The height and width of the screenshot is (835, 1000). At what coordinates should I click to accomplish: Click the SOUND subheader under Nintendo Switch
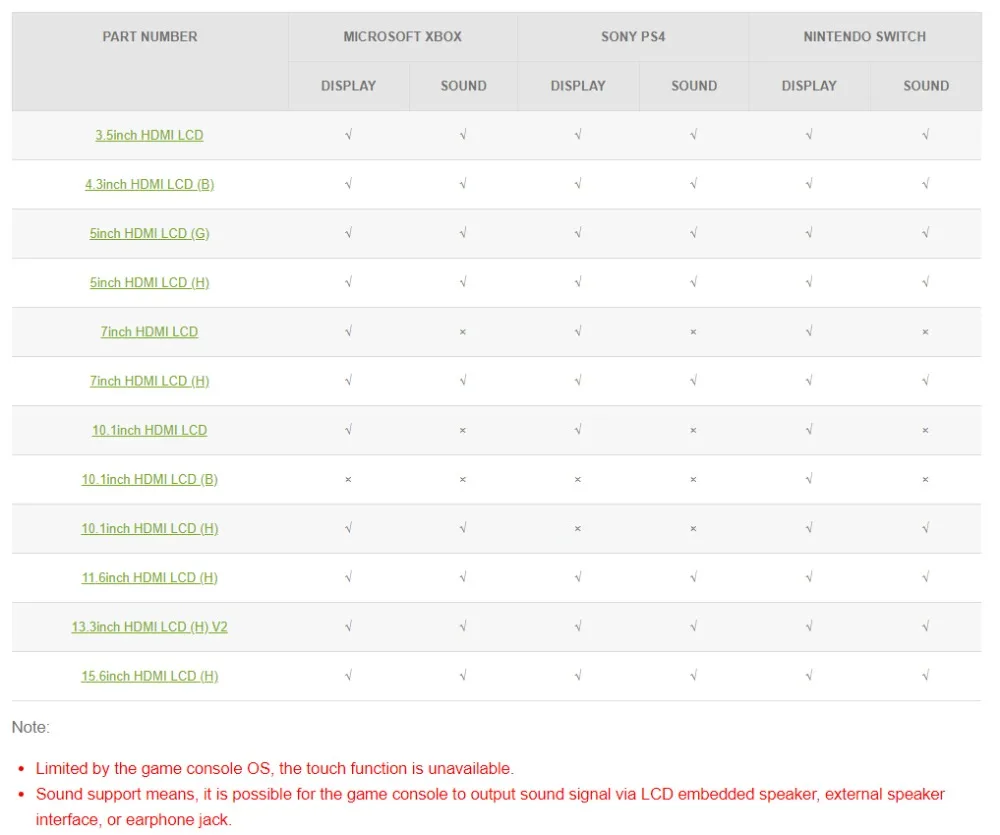[x=926, y=85]
